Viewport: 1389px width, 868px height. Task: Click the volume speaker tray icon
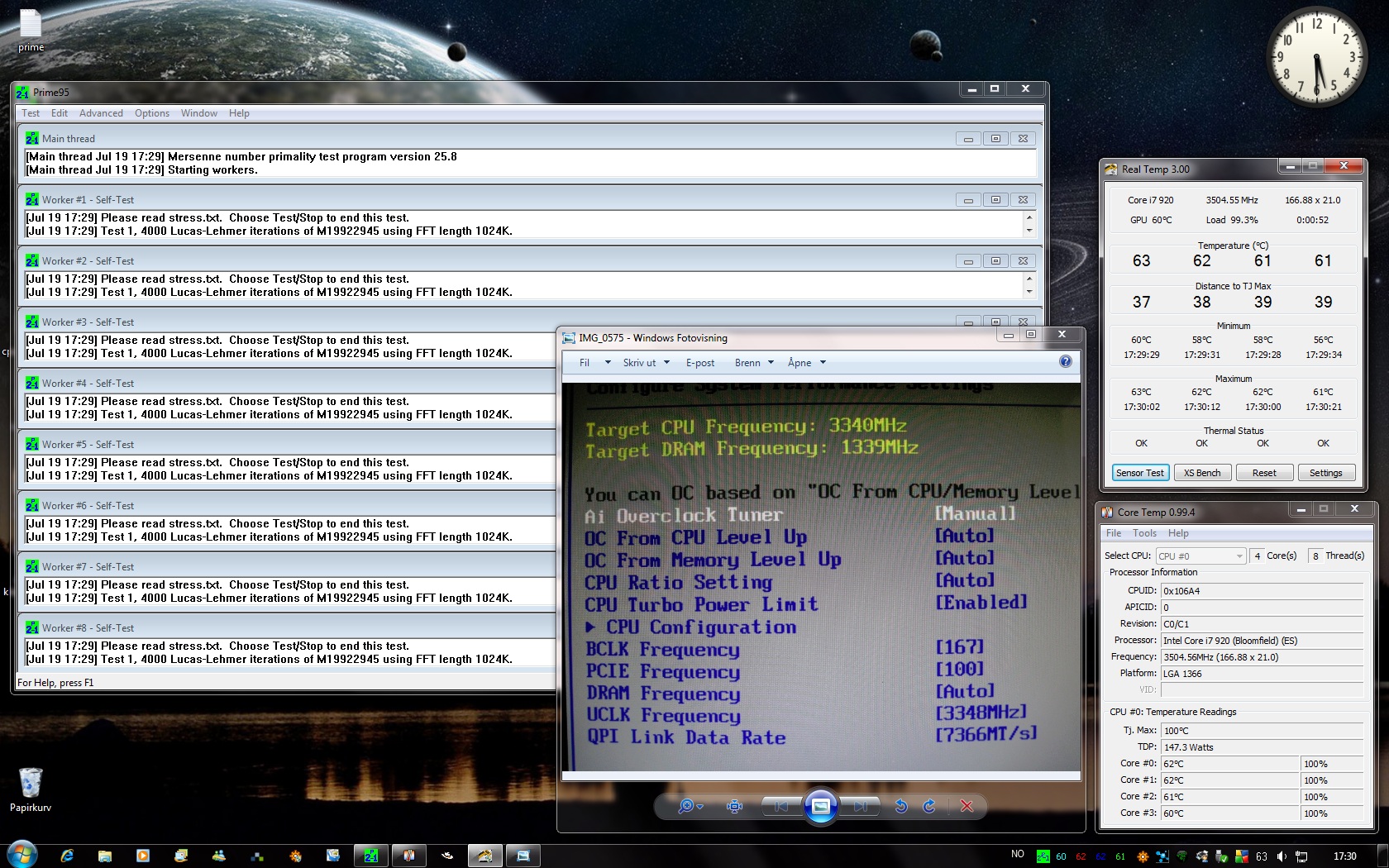tap(1282, 856)
